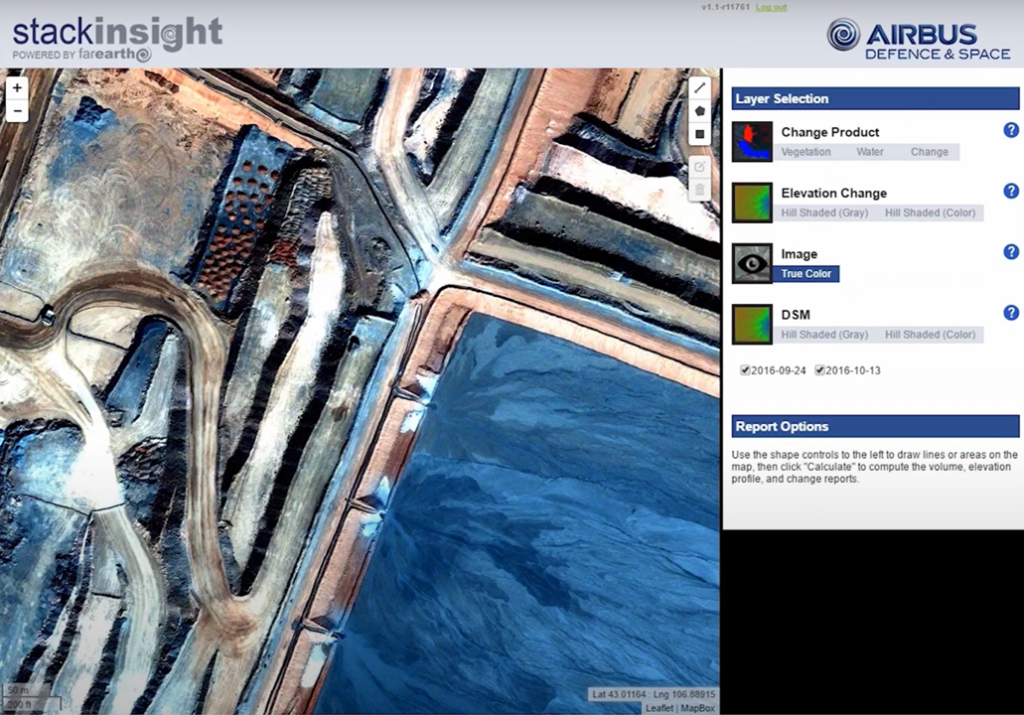Toggle Water view for the Change Product
The height and width of the screenshot is (715, 1024).
point(869,152)
